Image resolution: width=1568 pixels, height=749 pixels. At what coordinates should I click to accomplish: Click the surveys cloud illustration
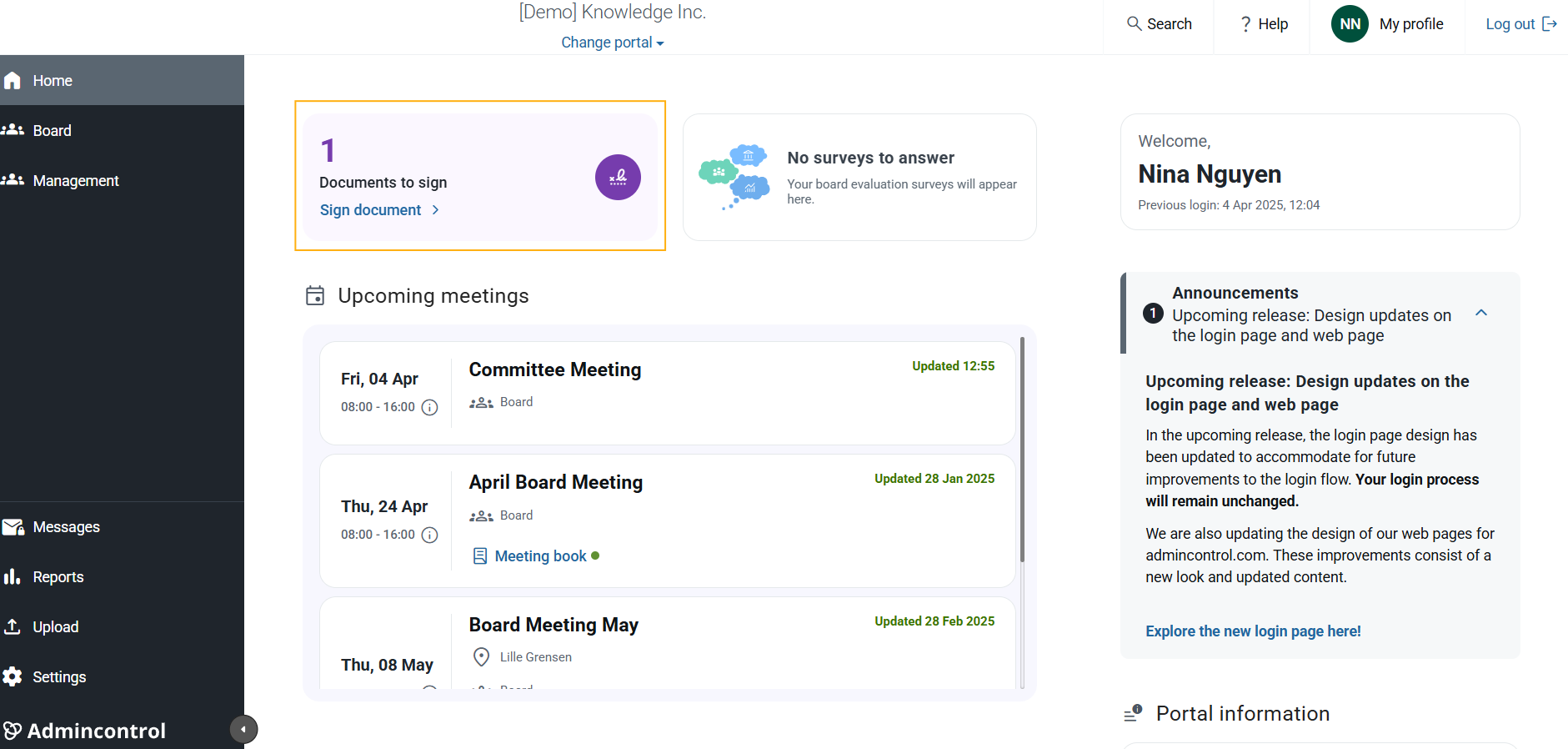(734, 176)
